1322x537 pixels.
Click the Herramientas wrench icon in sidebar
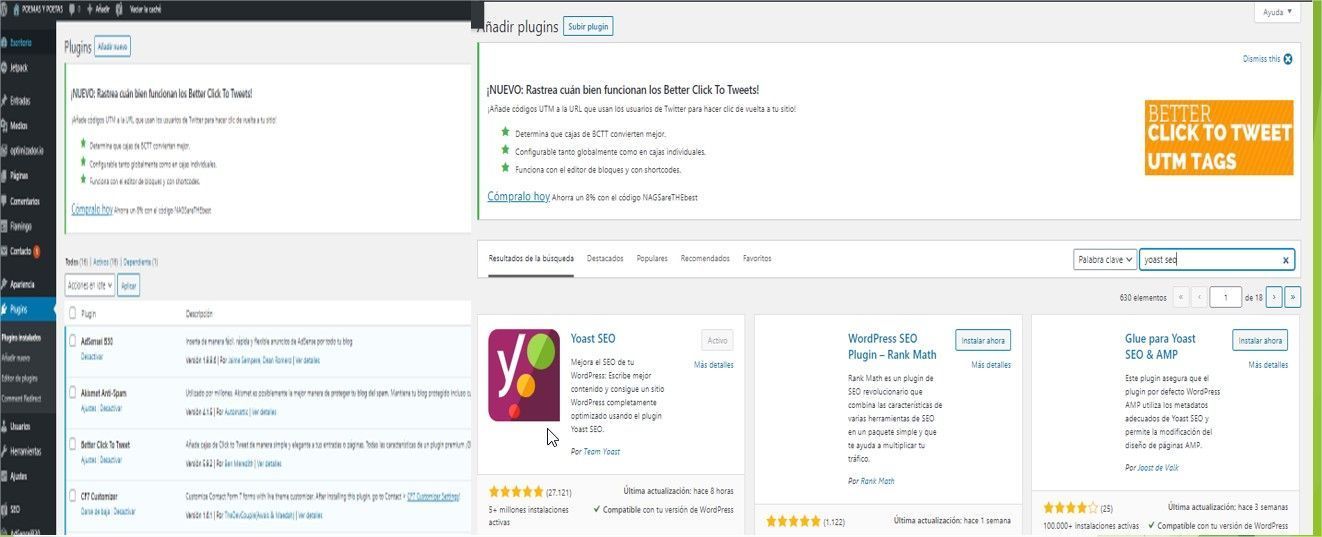click(5, 451)
